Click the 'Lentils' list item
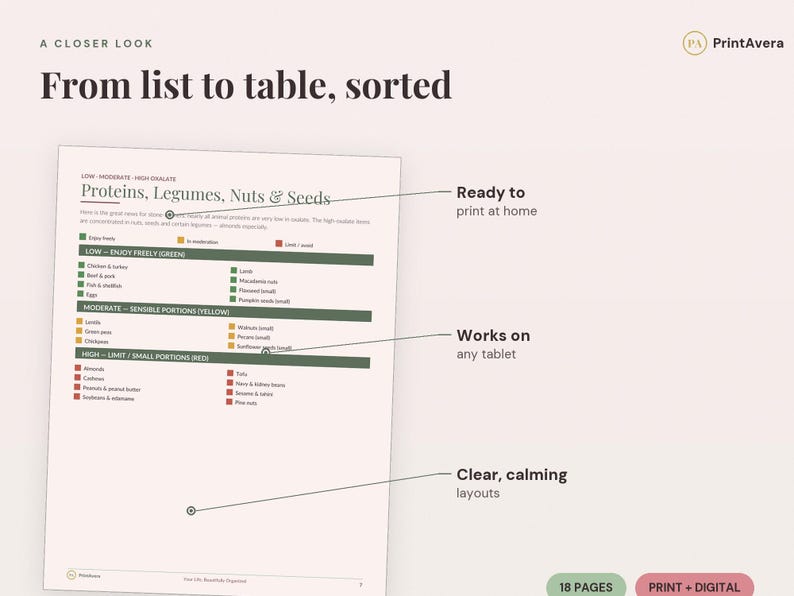Image resolution: width=794 pixels, height=596 pixels. click(89, 322)
